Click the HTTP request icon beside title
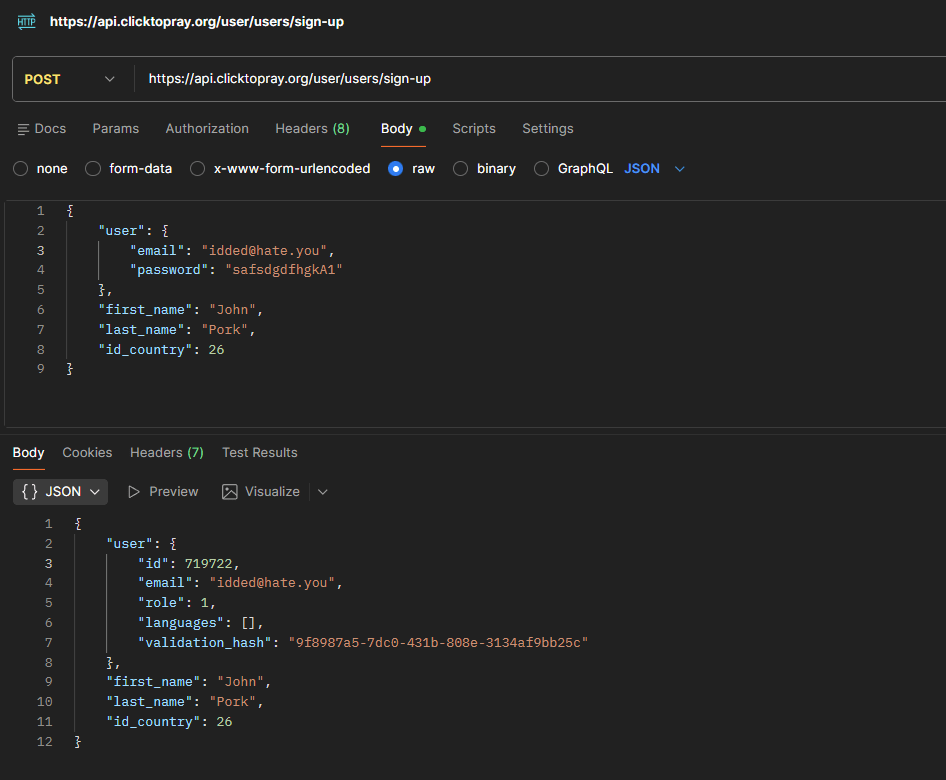This screenshot has height=780, width=946. pyautogui.click(x=27, y=22)
